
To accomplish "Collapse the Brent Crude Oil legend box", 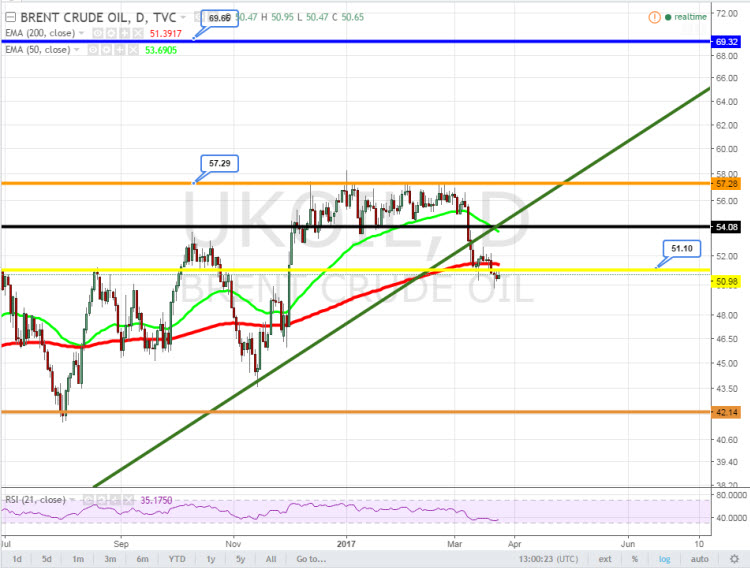I will click(x=11, y=18).
